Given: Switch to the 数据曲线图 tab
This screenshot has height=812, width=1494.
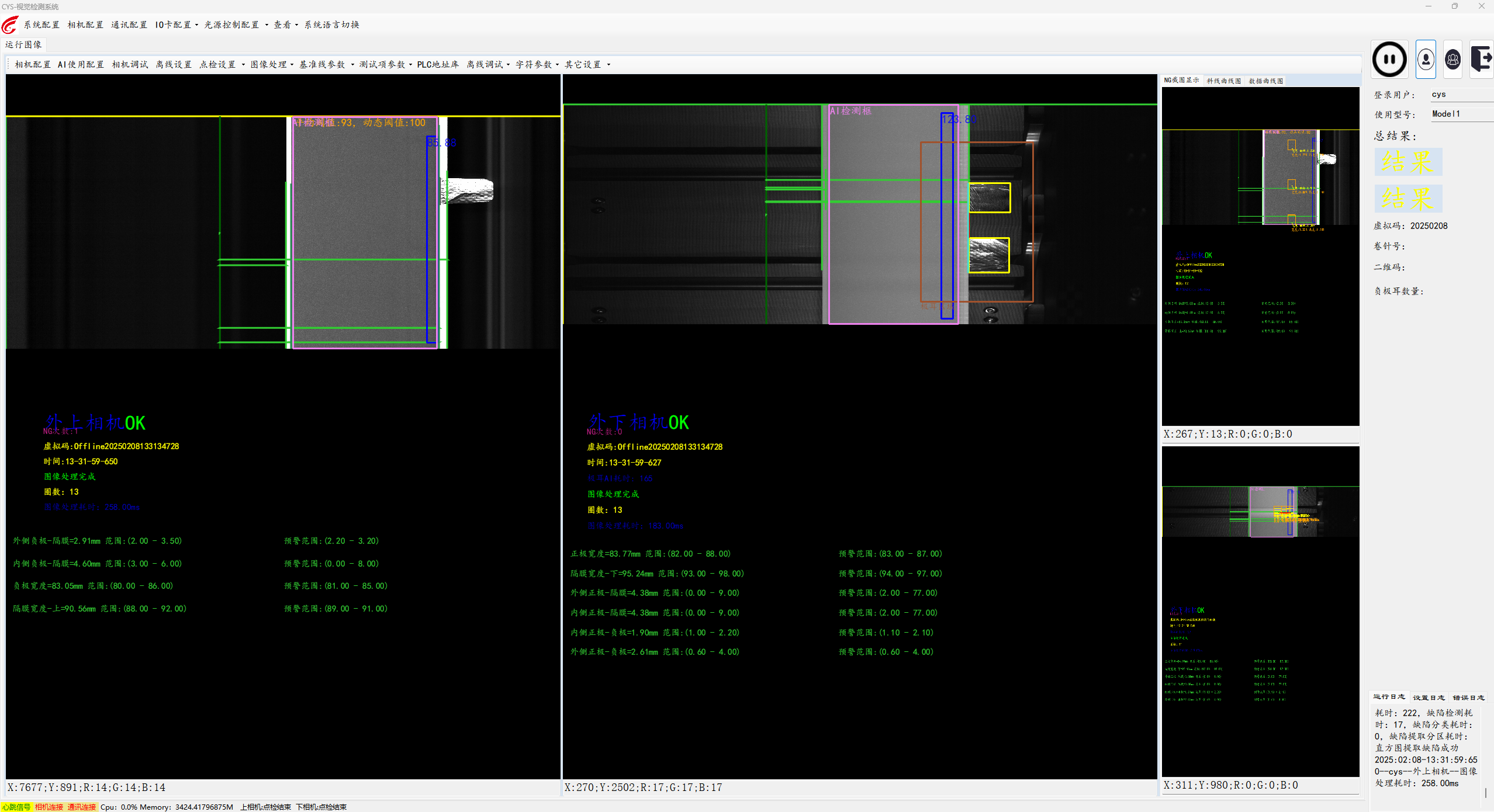Looking at the screenshot, I should pyautogui.click(x=1265, y=81).
